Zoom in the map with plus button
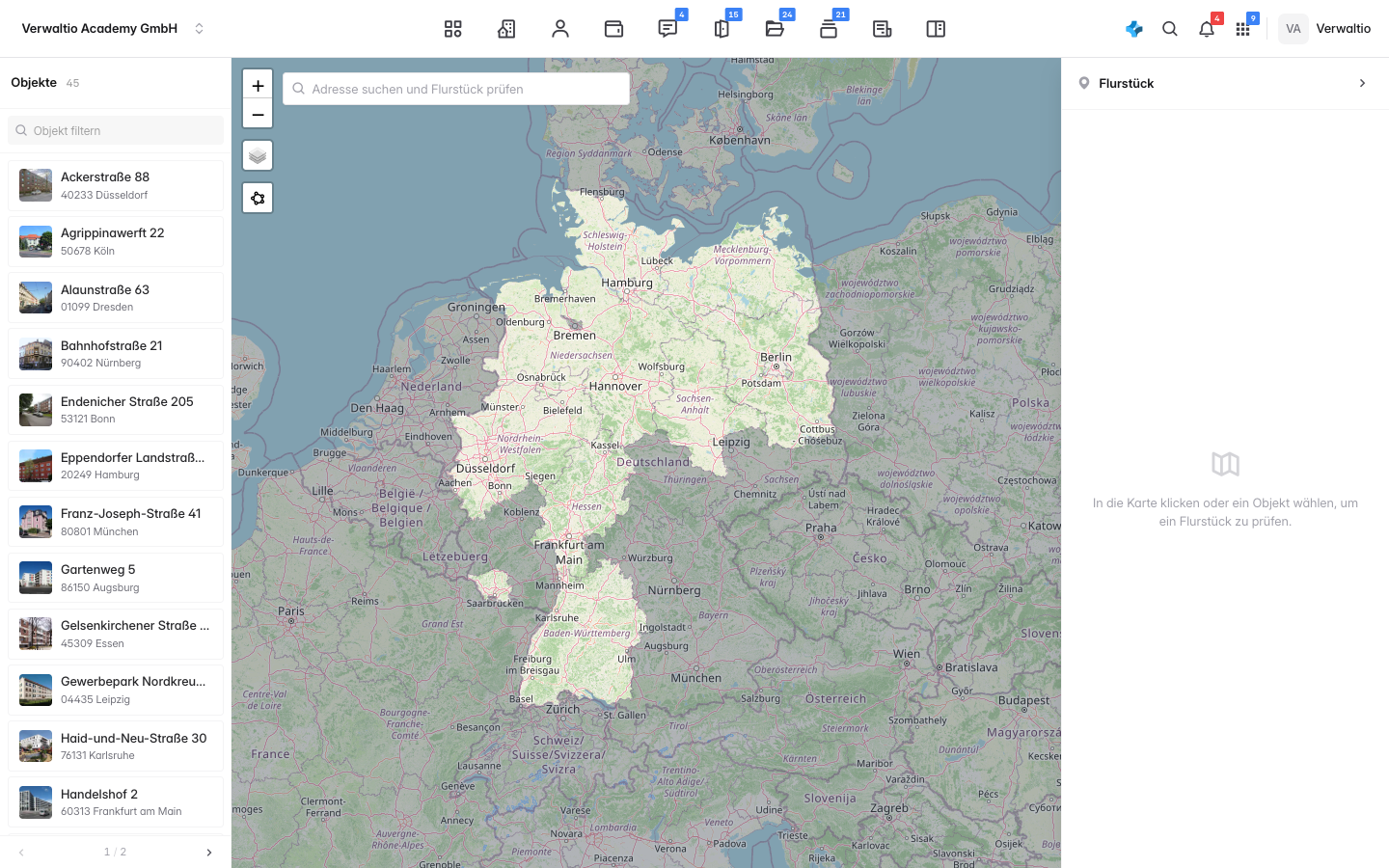 258,85
